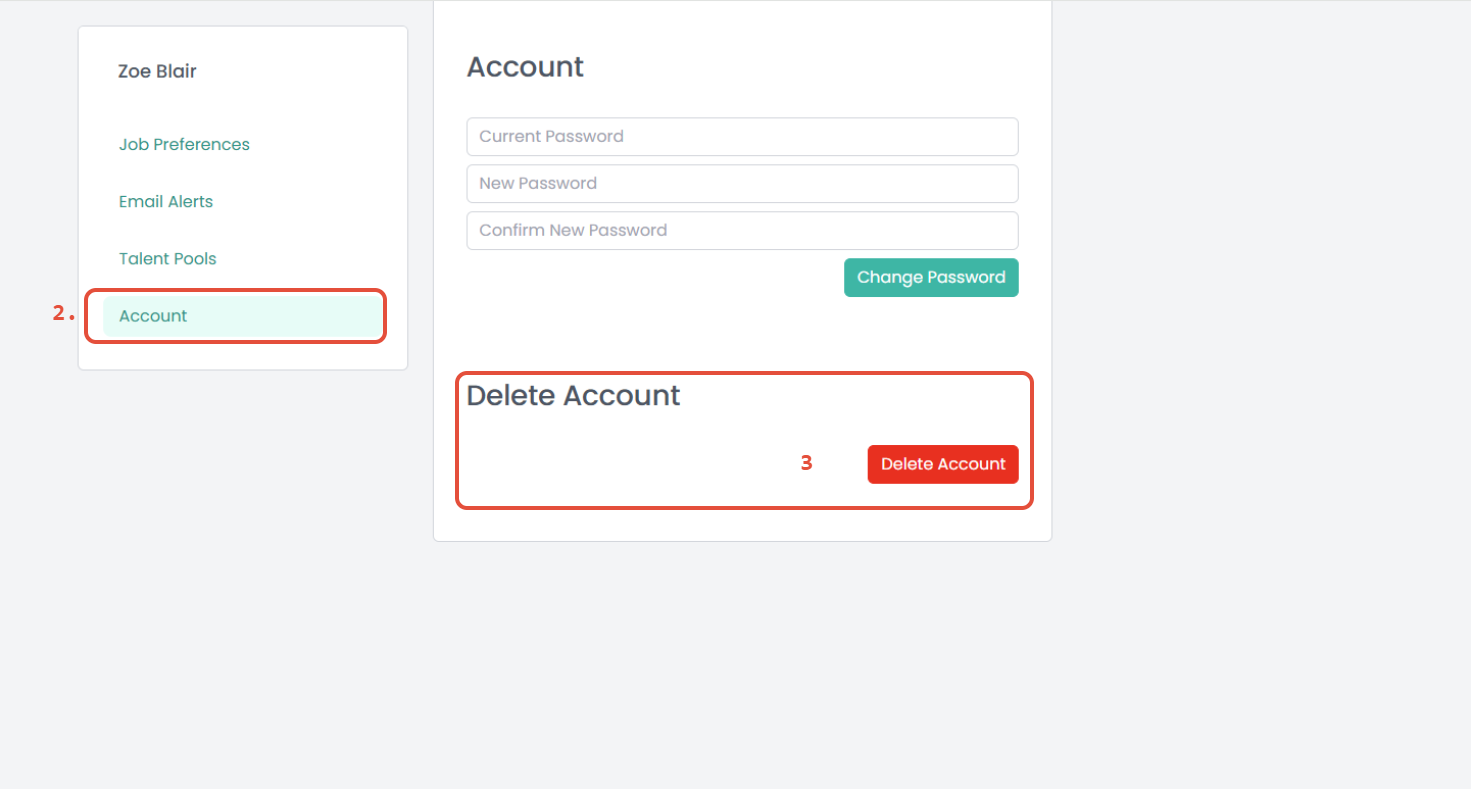Click the Zoe Blair profile name
Screen dimensions: 1471x789
point(157,72)
